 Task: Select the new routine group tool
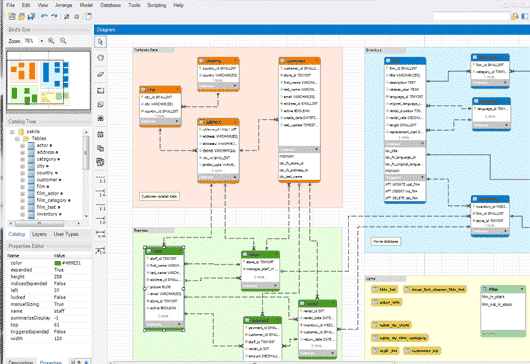click(x=100, y=162)
